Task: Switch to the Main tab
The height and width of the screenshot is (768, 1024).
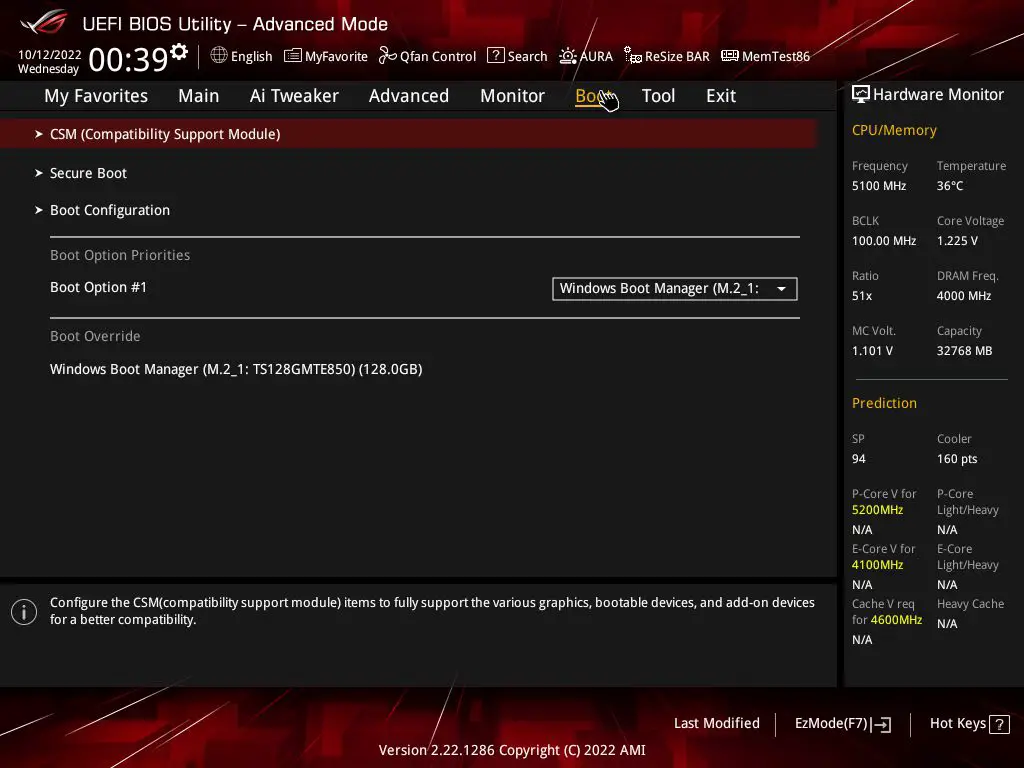Action: click(x=199, y=96)
